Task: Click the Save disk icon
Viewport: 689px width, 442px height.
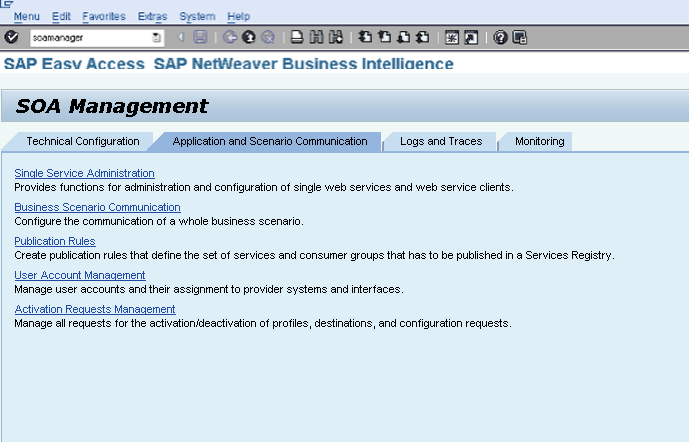Action: tap(200, 37)
